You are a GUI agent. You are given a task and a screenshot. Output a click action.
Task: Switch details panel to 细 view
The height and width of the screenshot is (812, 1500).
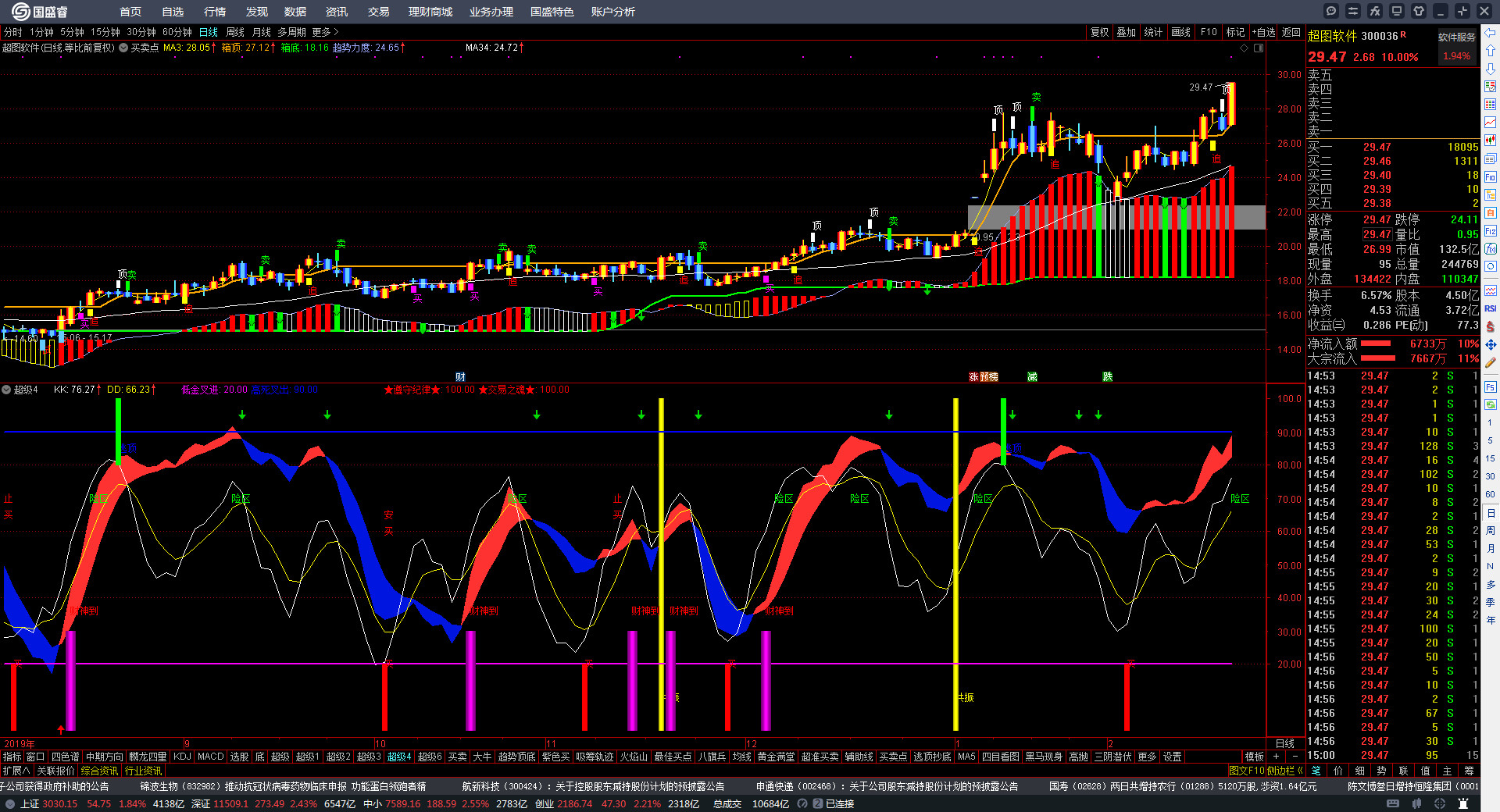pyautogui.click(x=1359, y=771)
